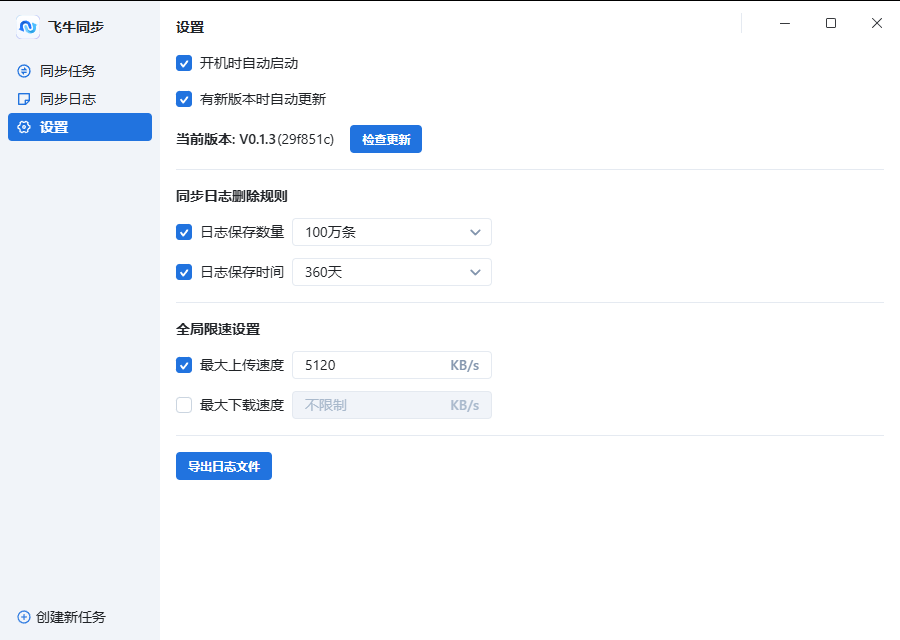The height and width of the screenshot is (640, 900).
Task: Click the 同步日志 note icon in sidebar
Action: pyautogui.click(x=24, y=99)
